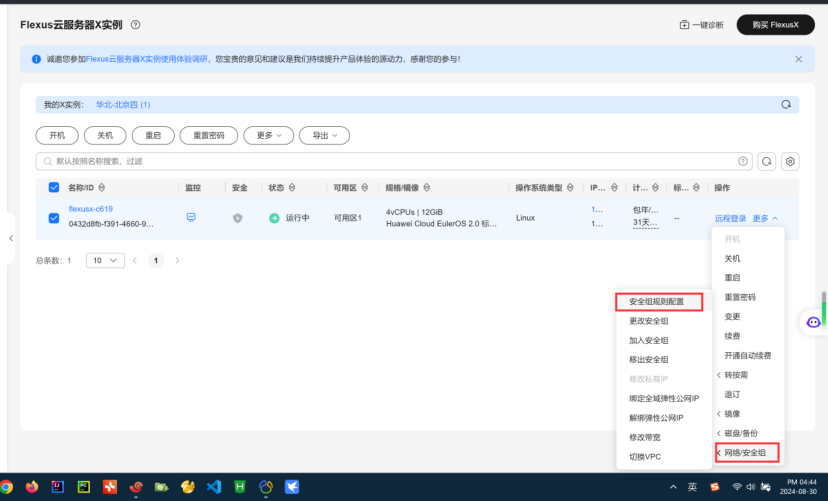Choose 重置密码 in the row menu

coord(740,297)
